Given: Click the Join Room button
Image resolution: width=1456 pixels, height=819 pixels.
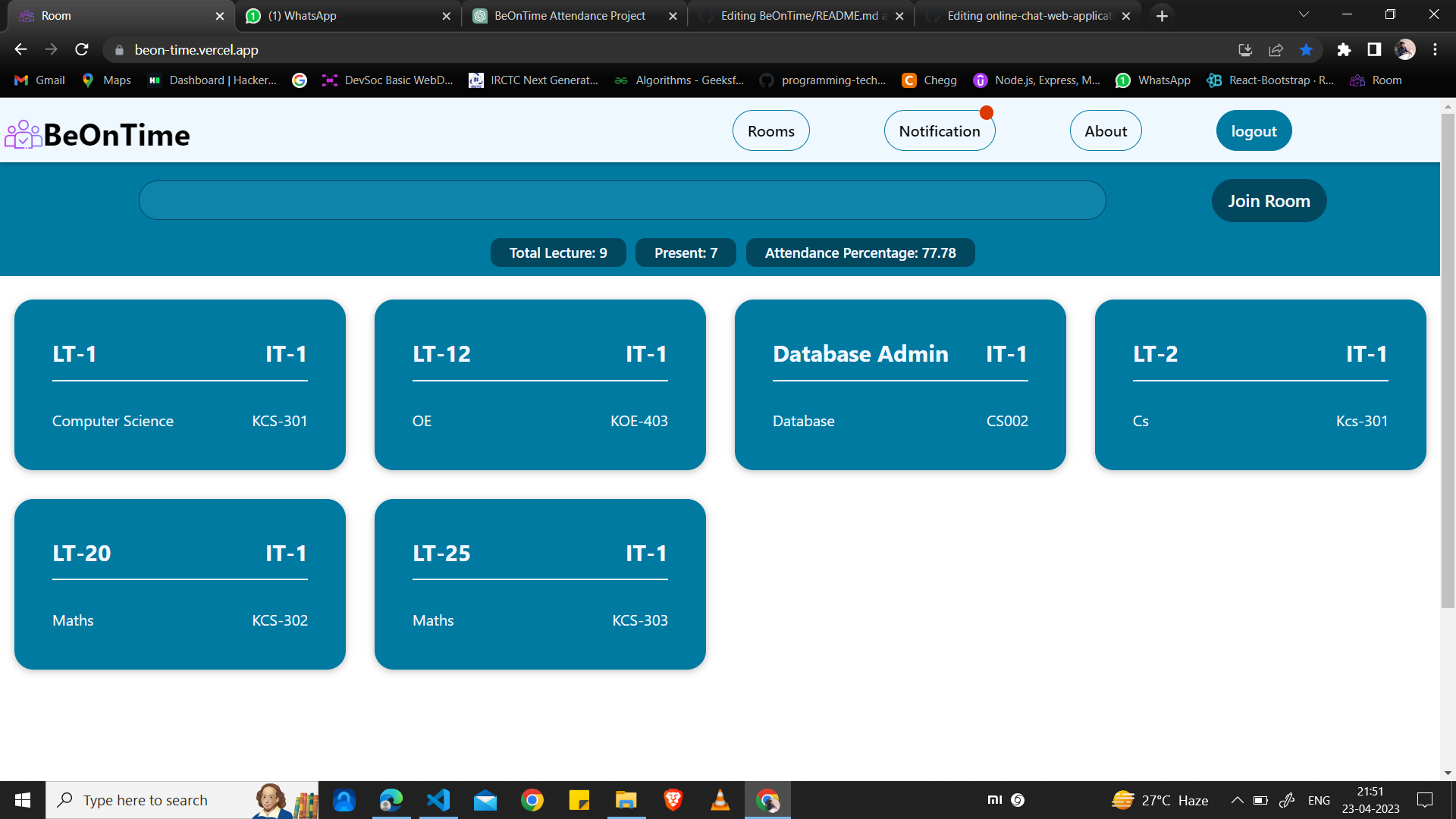Looking at the screenshot, I should (1269, 200).
